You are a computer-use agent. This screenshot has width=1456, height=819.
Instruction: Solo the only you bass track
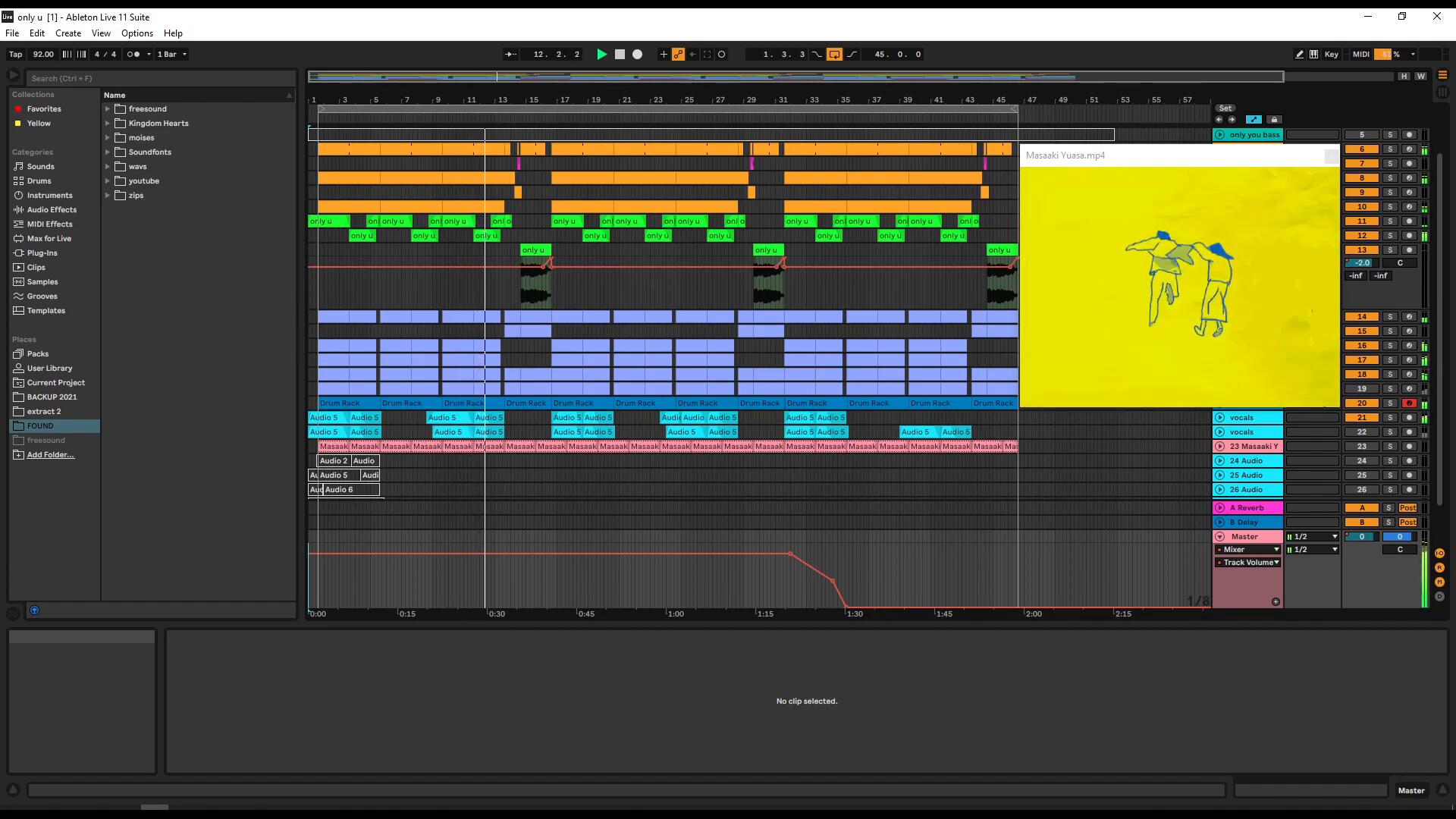[1389, 135]
